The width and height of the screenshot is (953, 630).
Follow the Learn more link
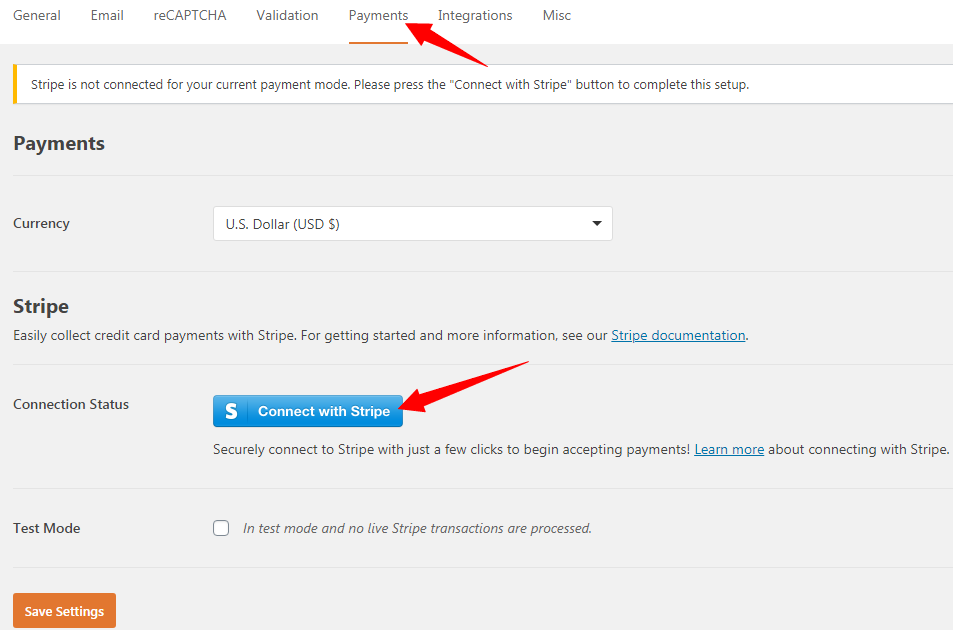[729, 450]
